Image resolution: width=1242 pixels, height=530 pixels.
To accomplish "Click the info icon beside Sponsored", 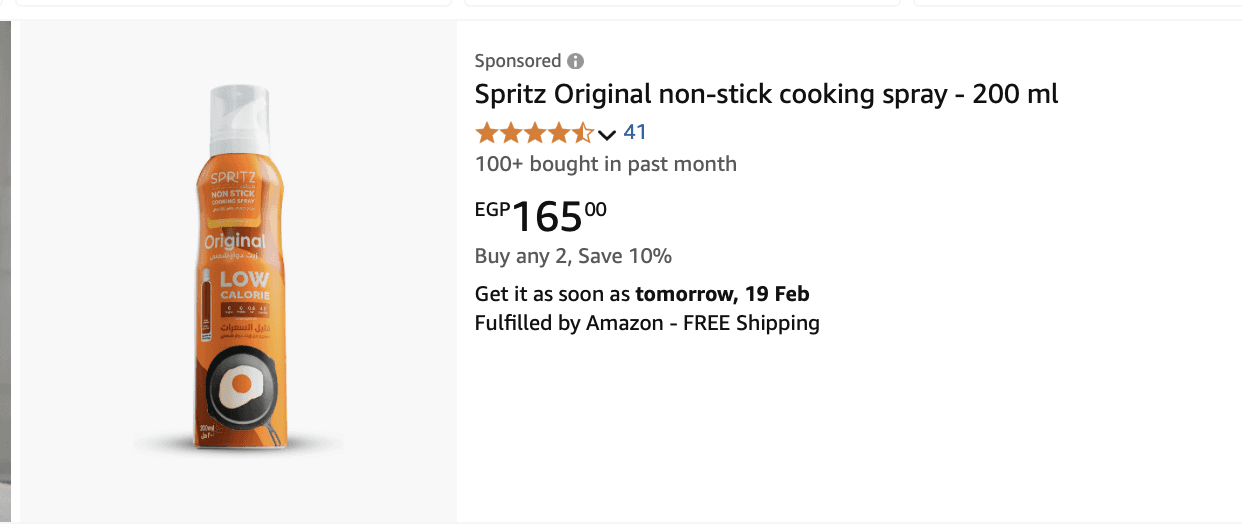I will coord(576,61).
